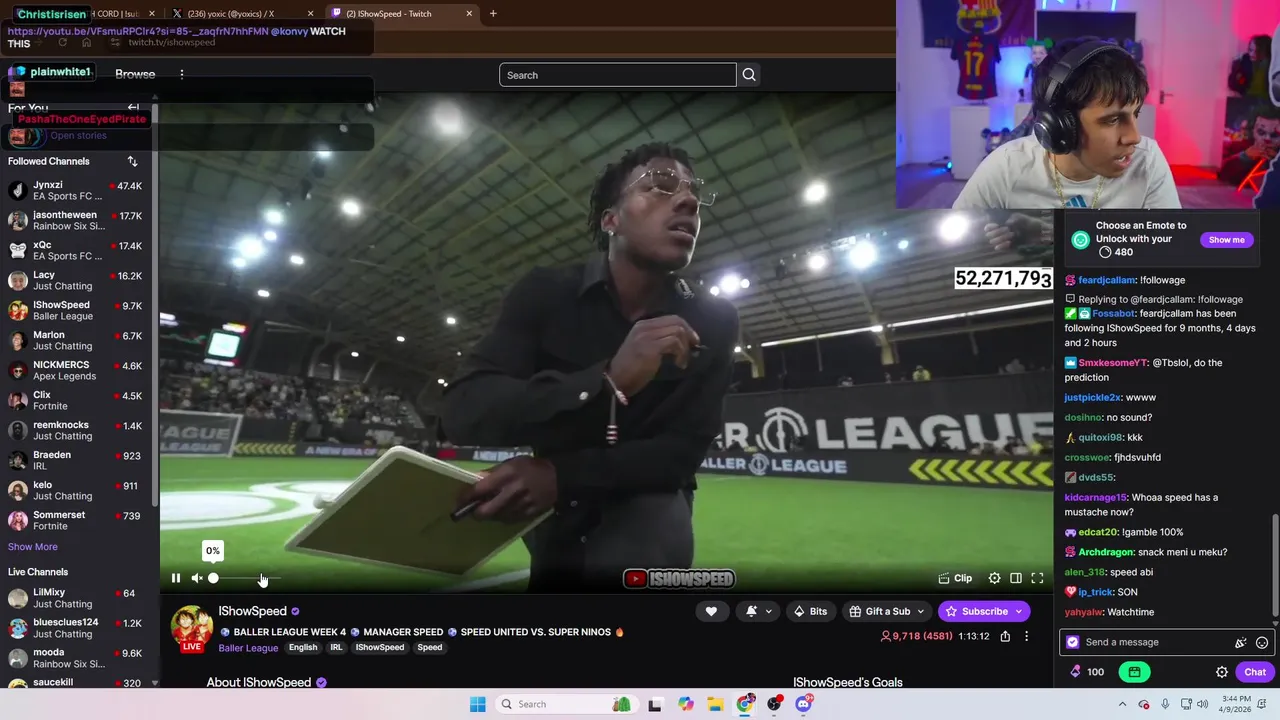Enter fullscreen video mode

tap(1037, 578)
